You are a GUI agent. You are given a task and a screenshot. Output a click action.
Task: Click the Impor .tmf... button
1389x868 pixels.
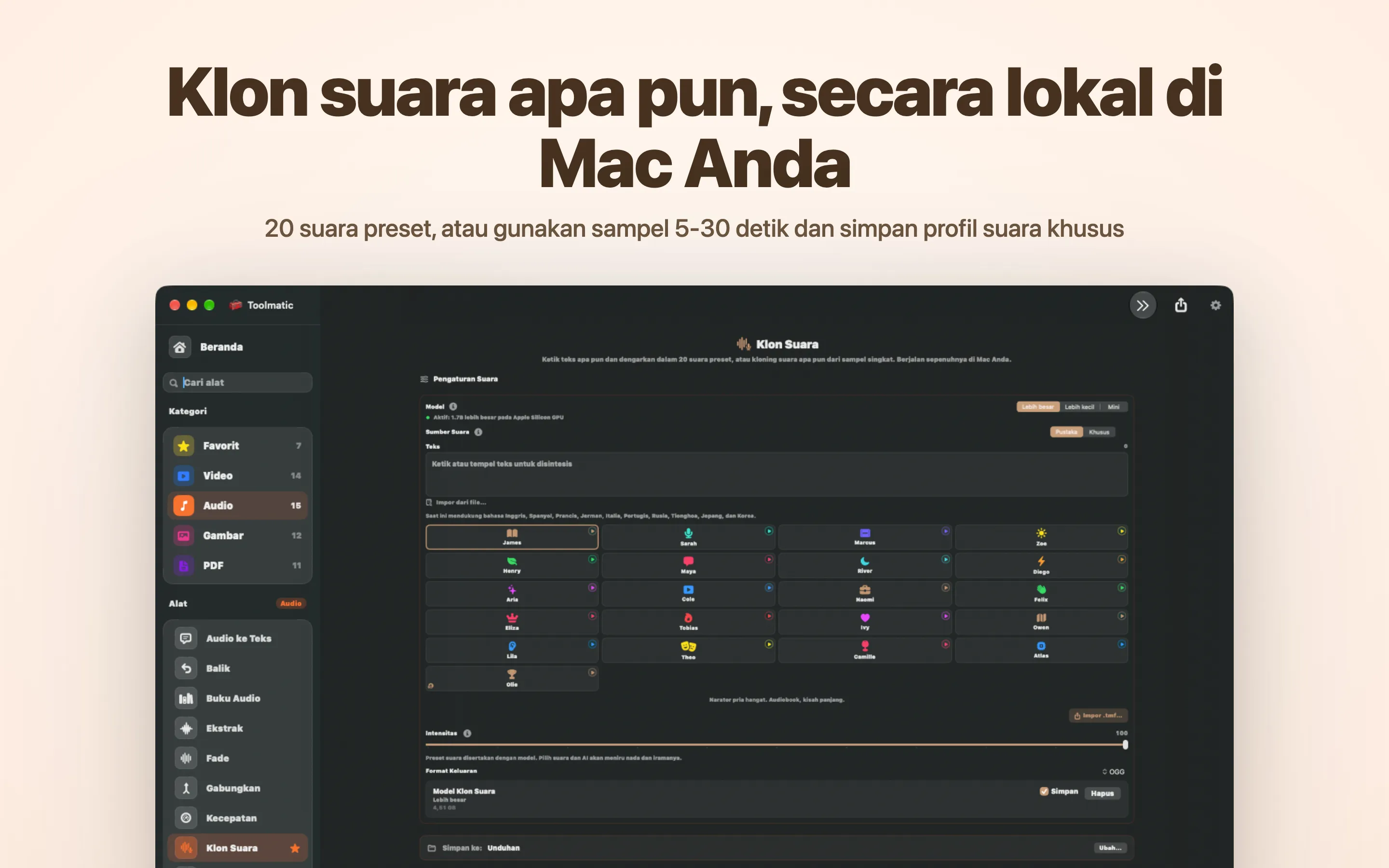coord(1098,715)
